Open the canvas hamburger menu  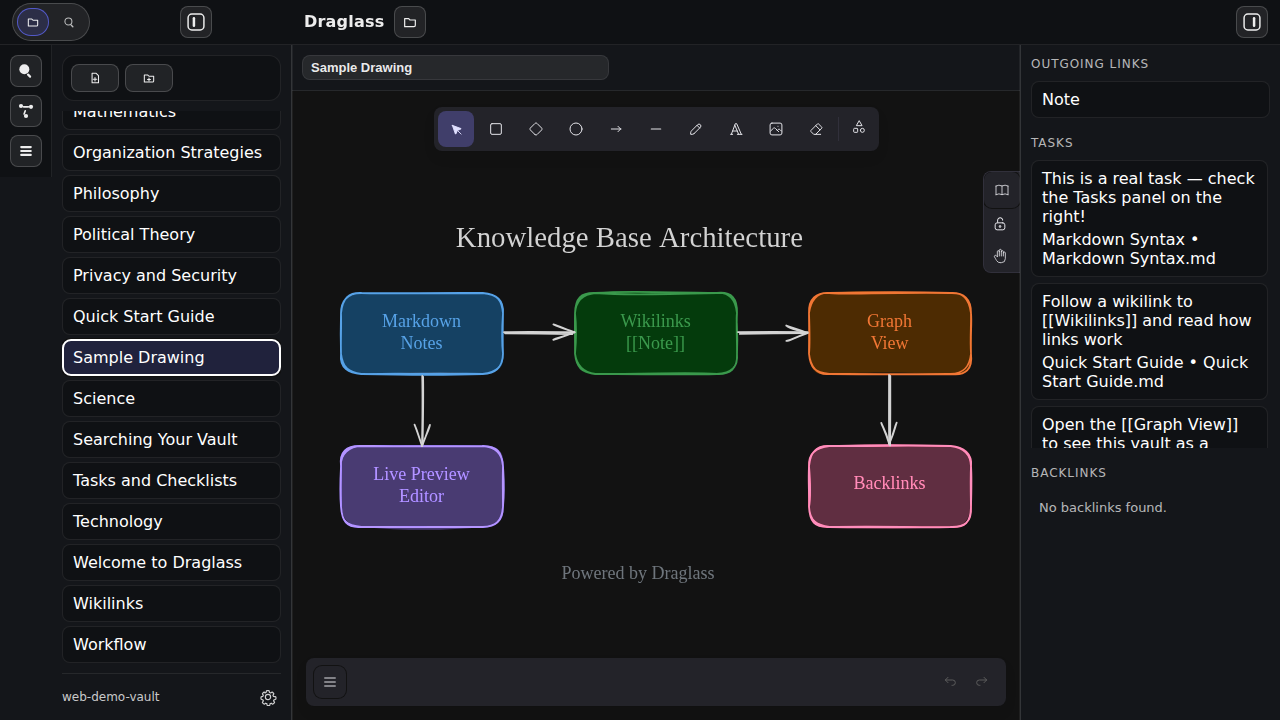pyautogui.click(x=330, y=682)
